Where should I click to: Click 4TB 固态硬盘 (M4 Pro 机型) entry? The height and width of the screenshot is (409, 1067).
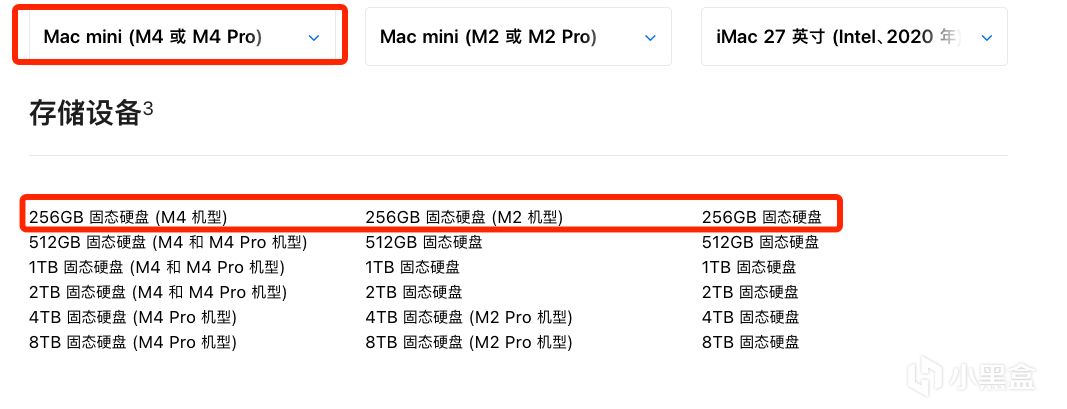132,317
